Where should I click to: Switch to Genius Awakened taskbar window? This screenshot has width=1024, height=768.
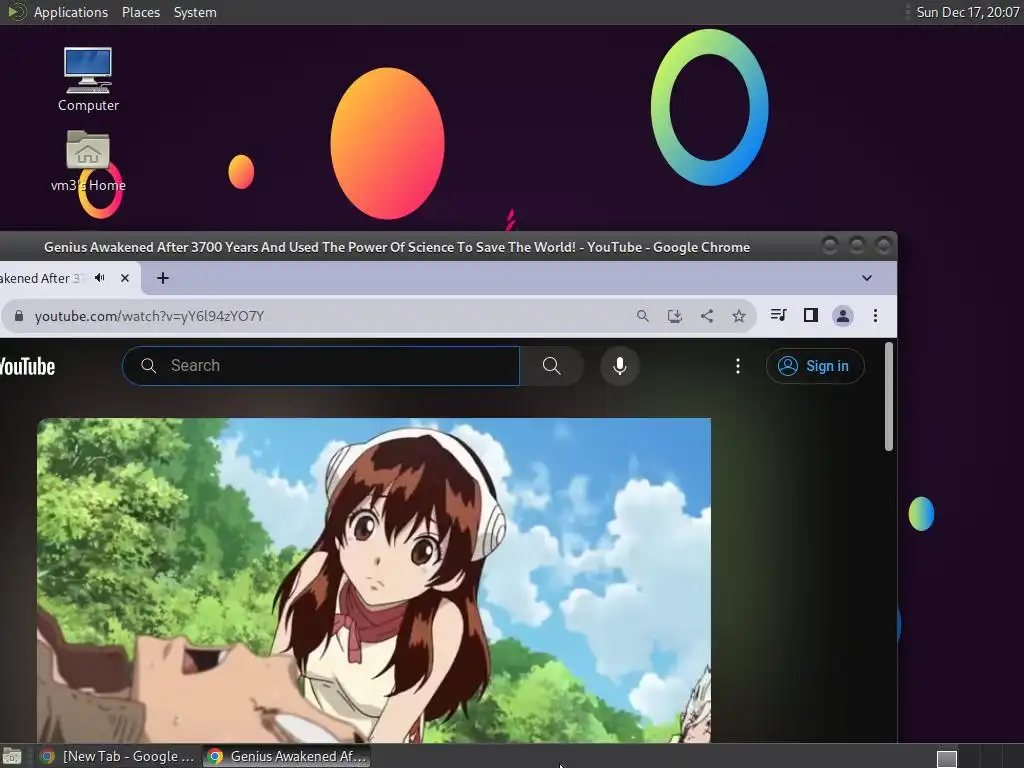point(286,756)
